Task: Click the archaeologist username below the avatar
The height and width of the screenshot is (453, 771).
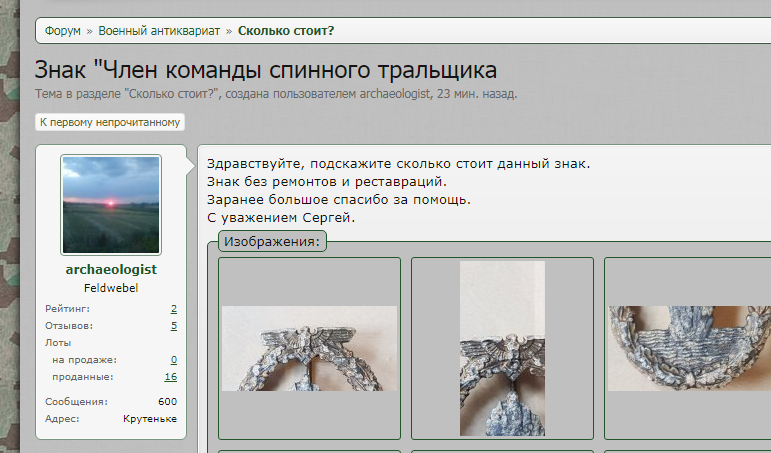Action: point(111,270)
